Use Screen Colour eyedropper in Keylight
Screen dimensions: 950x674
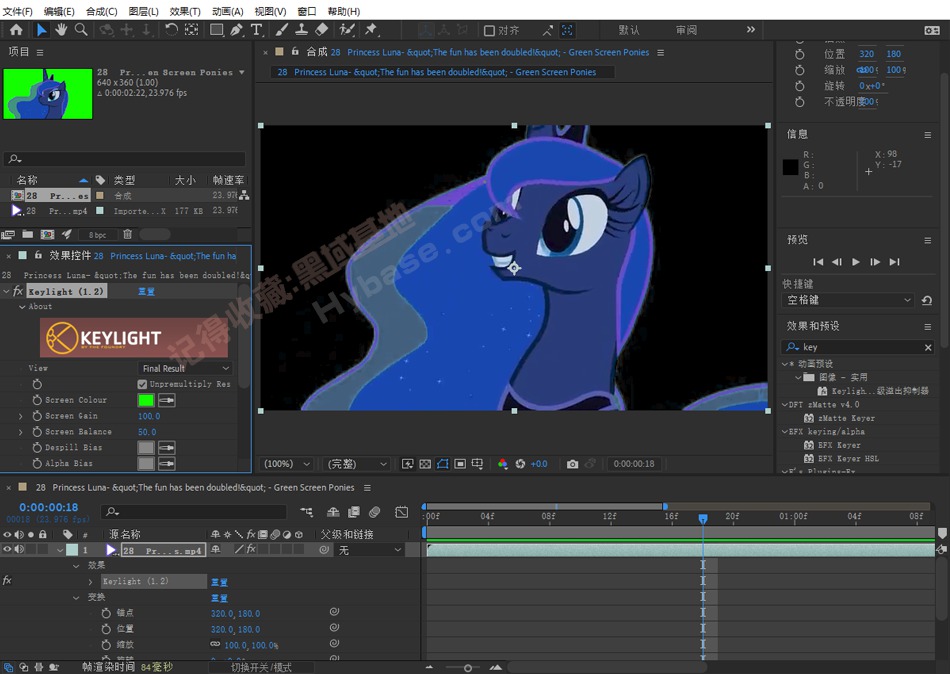click(167, 400)
